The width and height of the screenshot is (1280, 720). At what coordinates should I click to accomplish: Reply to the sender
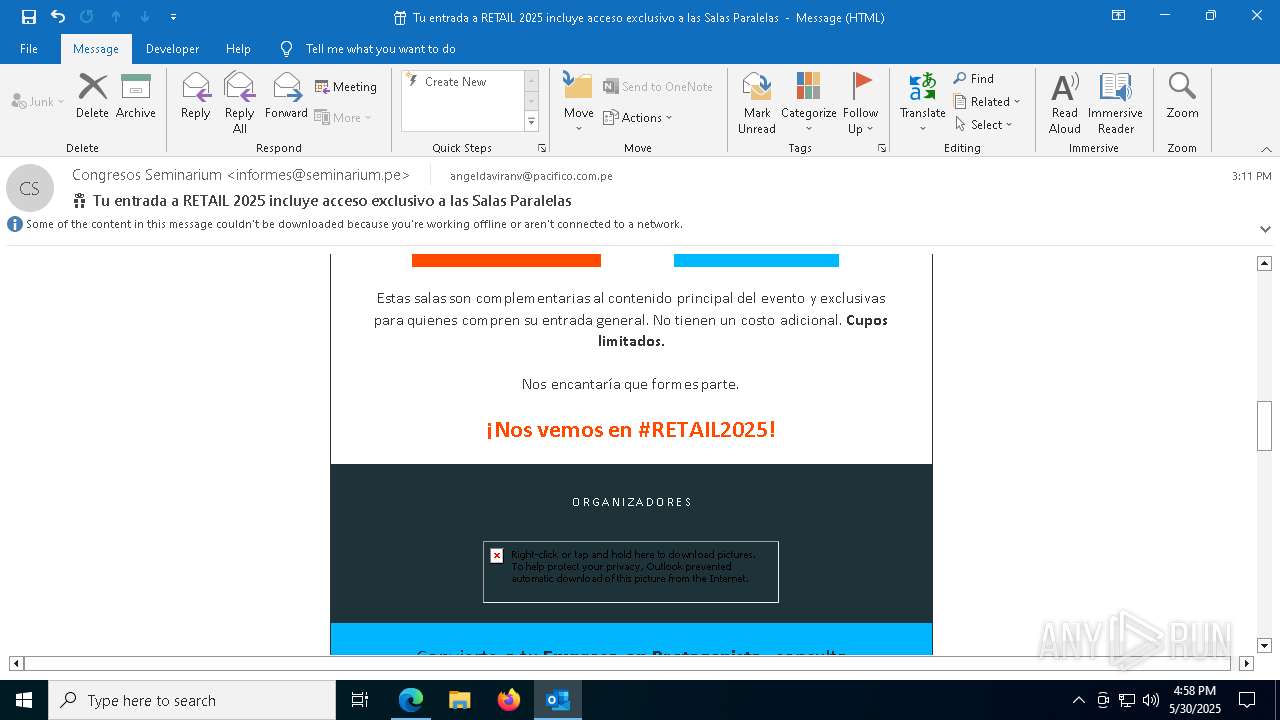point(196,96)
